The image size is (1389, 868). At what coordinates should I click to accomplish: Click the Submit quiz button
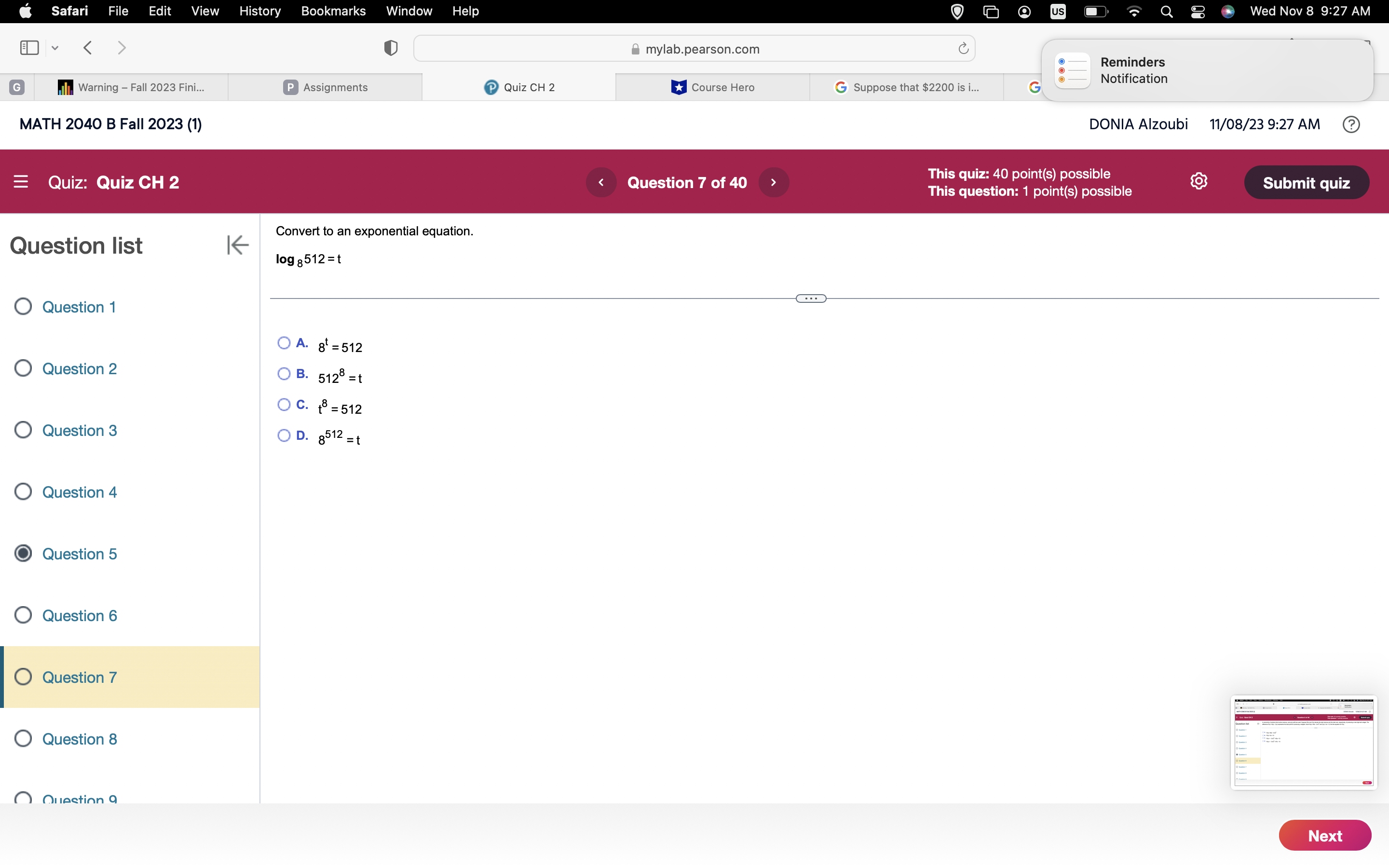[1307, 182]
